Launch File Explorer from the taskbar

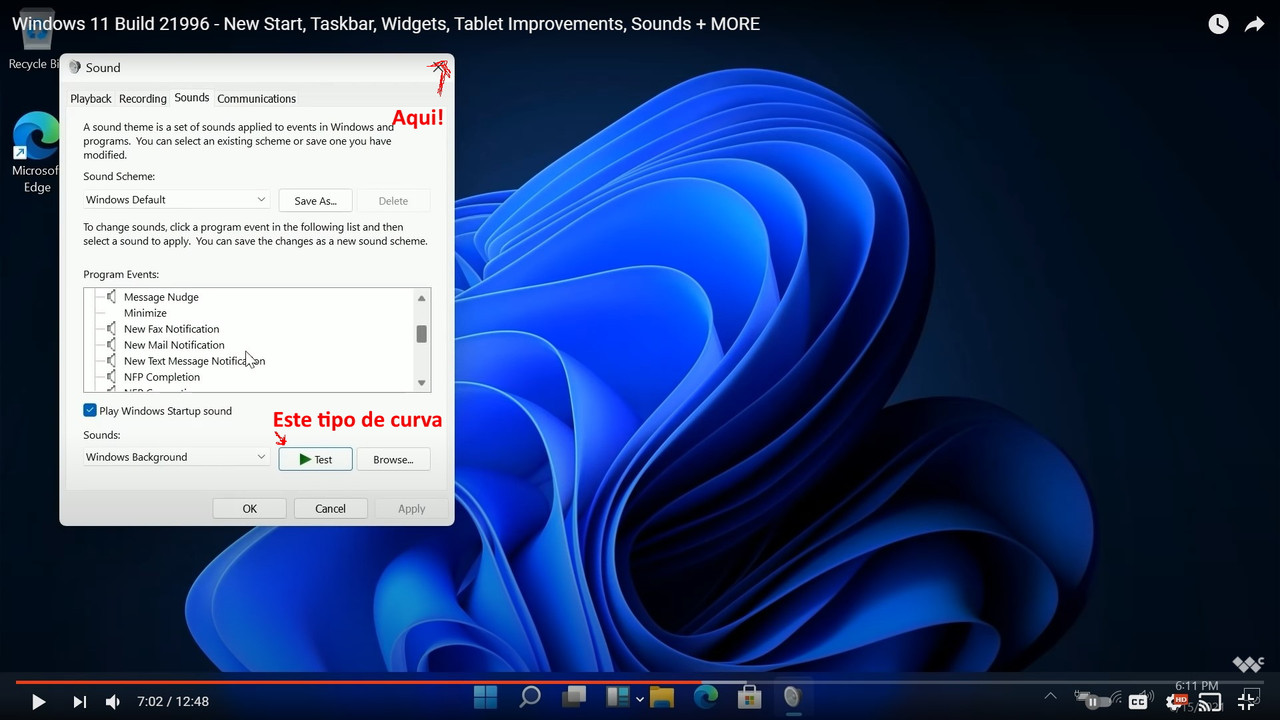click(662, 696)
